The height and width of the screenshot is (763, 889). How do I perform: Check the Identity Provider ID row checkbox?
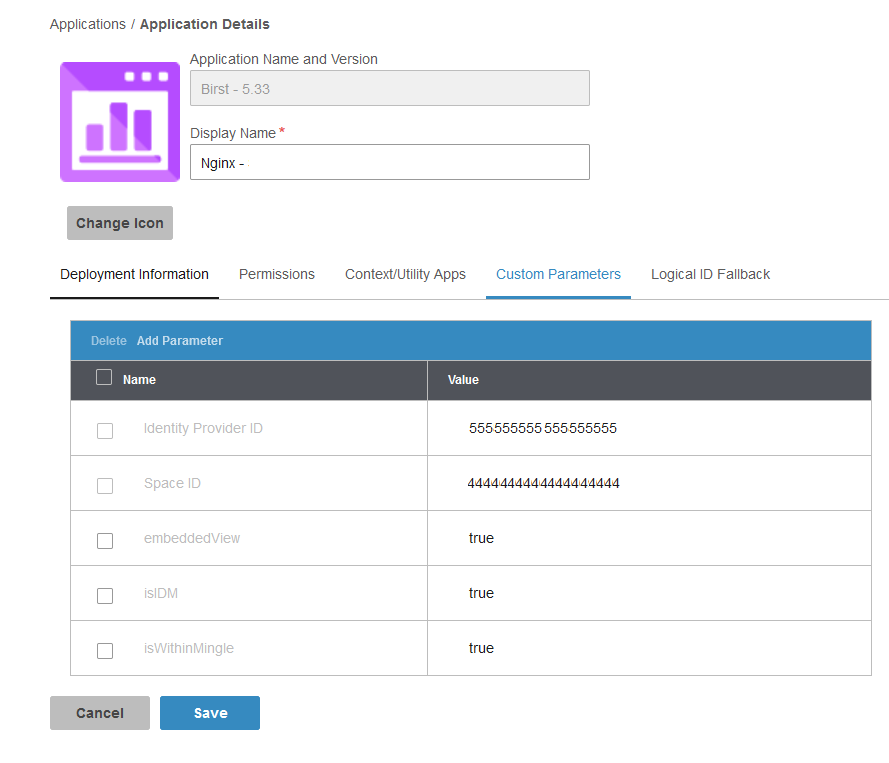pyautogui.click(x=105, y=431)
